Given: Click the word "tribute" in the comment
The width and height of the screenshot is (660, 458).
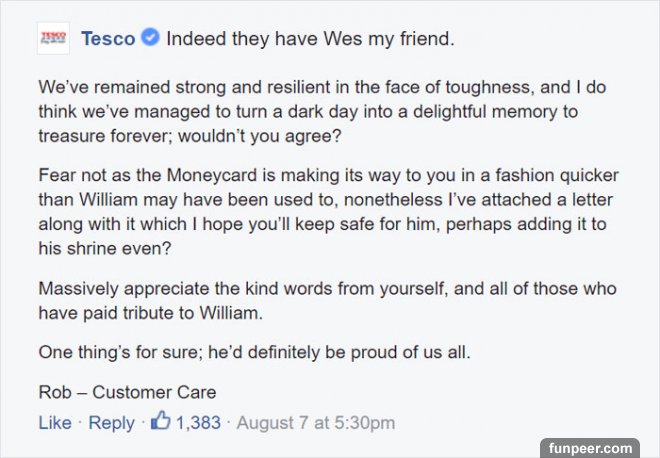Looking at the screenshot, I should pyautogui.click(x=149, y=314).
